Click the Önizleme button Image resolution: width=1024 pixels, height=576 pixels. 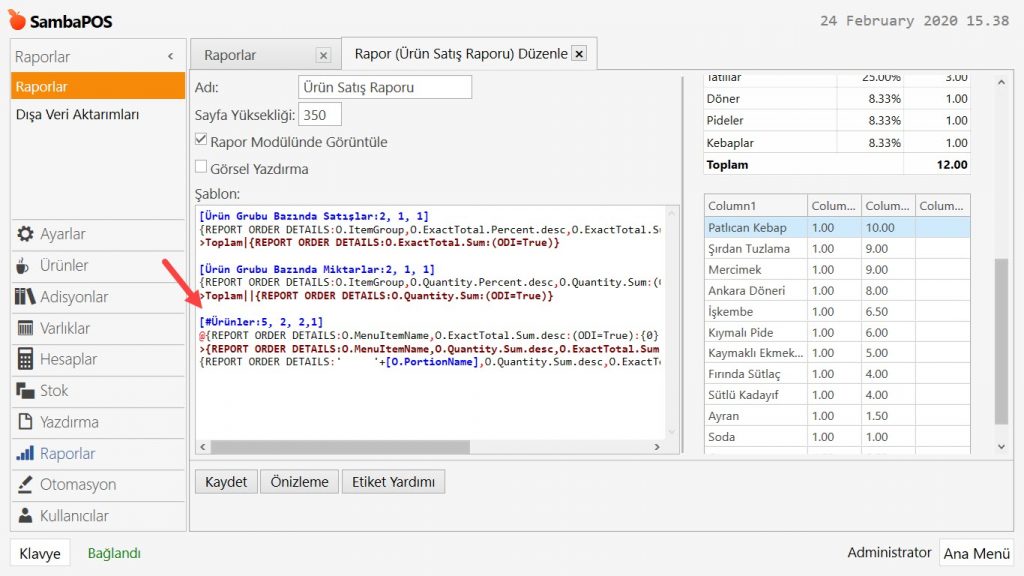300,481
